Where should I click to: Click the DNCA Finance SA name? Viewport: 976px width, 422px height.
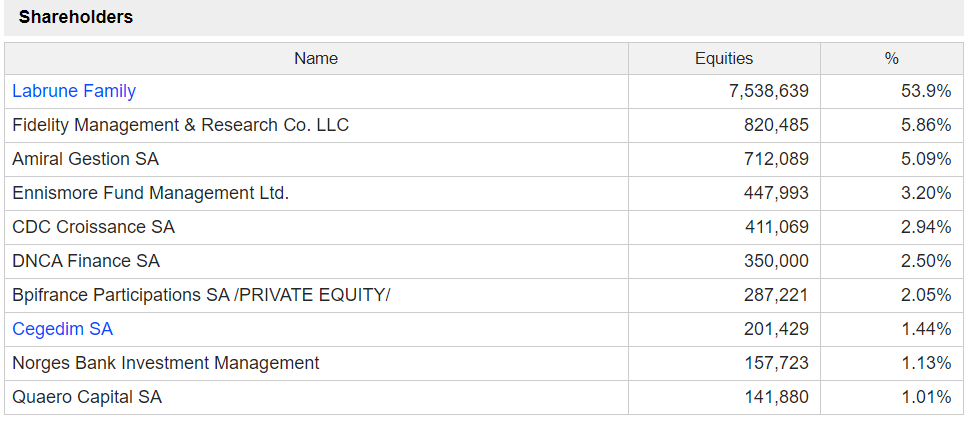tap(86, 261)
